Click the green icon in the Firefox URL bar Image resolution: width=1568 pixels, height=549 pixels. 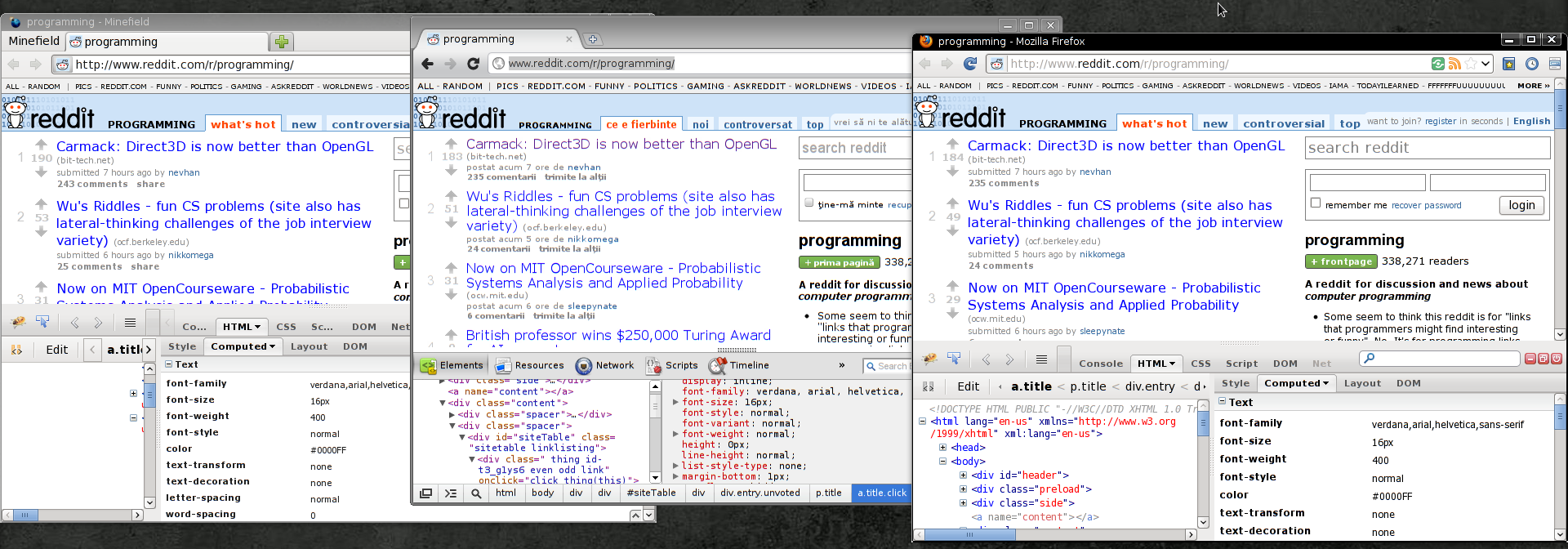(x=1438, y=64)
